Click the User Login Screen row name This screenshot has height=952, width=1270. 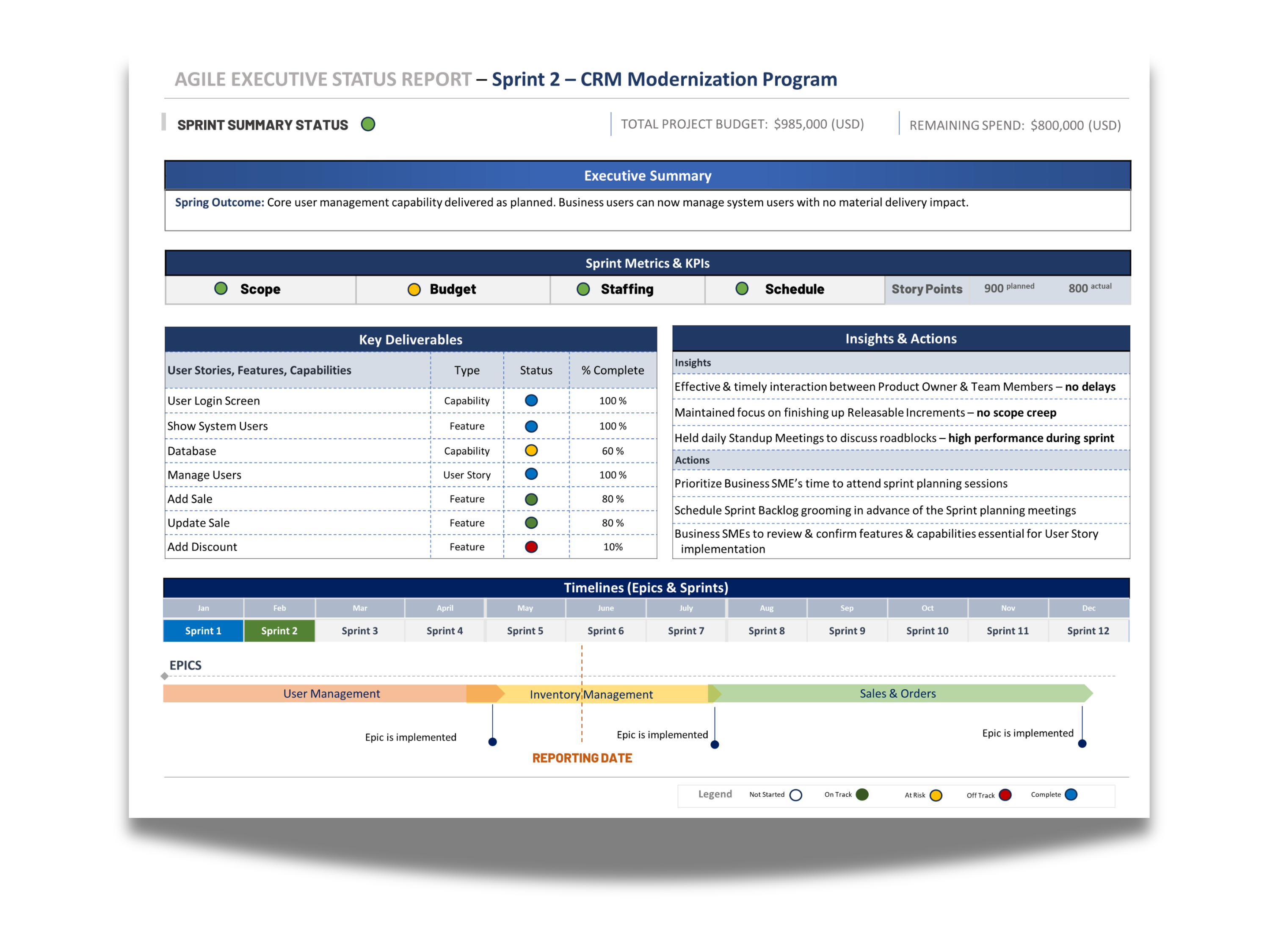214,401
